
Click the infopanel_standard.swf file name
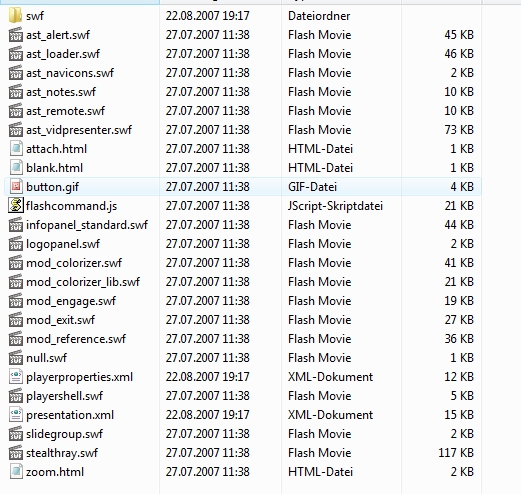87,225
